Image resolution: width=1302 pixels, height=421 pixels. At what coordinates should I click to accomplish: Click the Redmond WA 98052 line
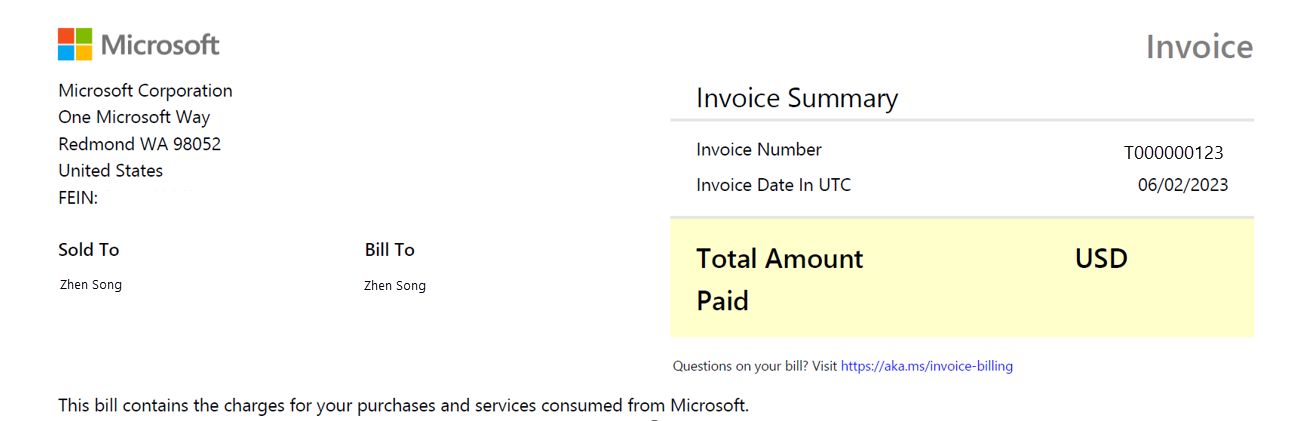tap(139, 144)
